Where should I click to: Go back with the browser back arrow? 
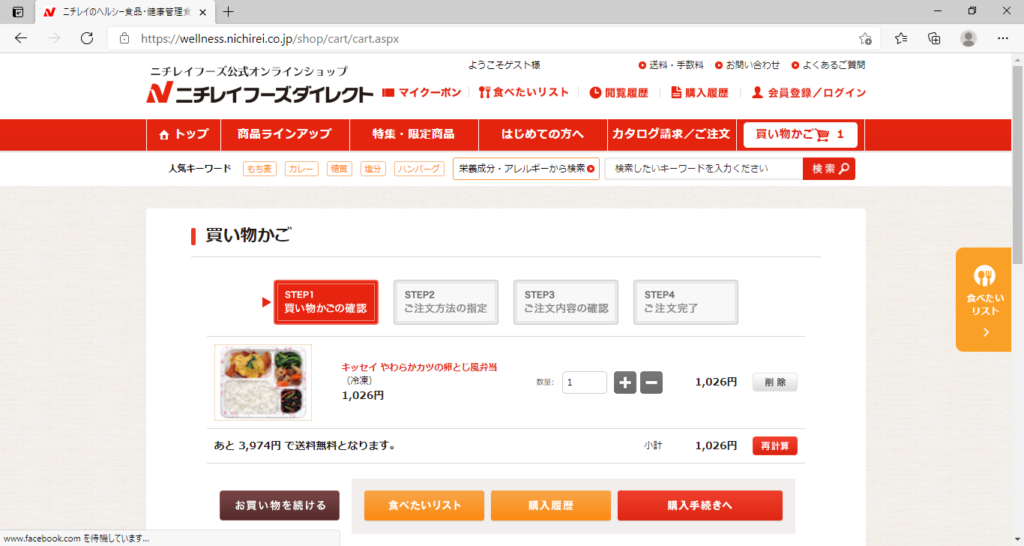tap(21, 39)
